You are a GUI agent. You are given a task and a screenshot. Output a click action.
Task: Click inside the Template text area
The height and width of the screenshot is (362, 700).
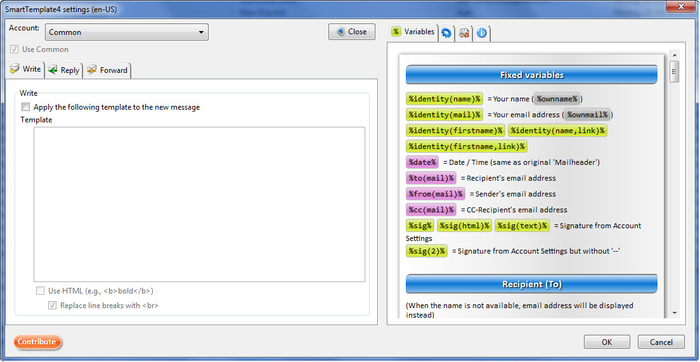(x=199, y=204)
